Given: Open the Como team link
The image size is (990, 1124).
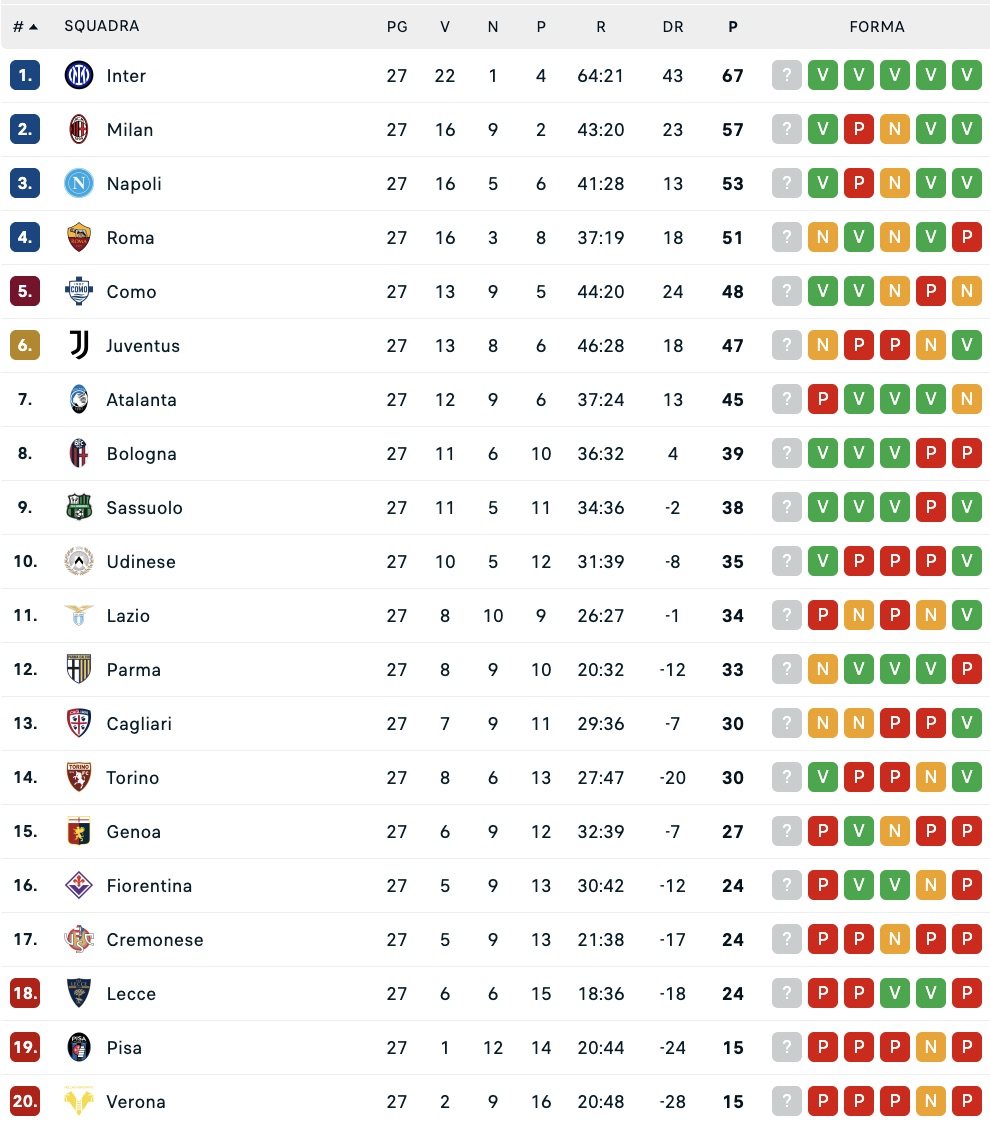Looking at the screenshot, I should 131,292.
